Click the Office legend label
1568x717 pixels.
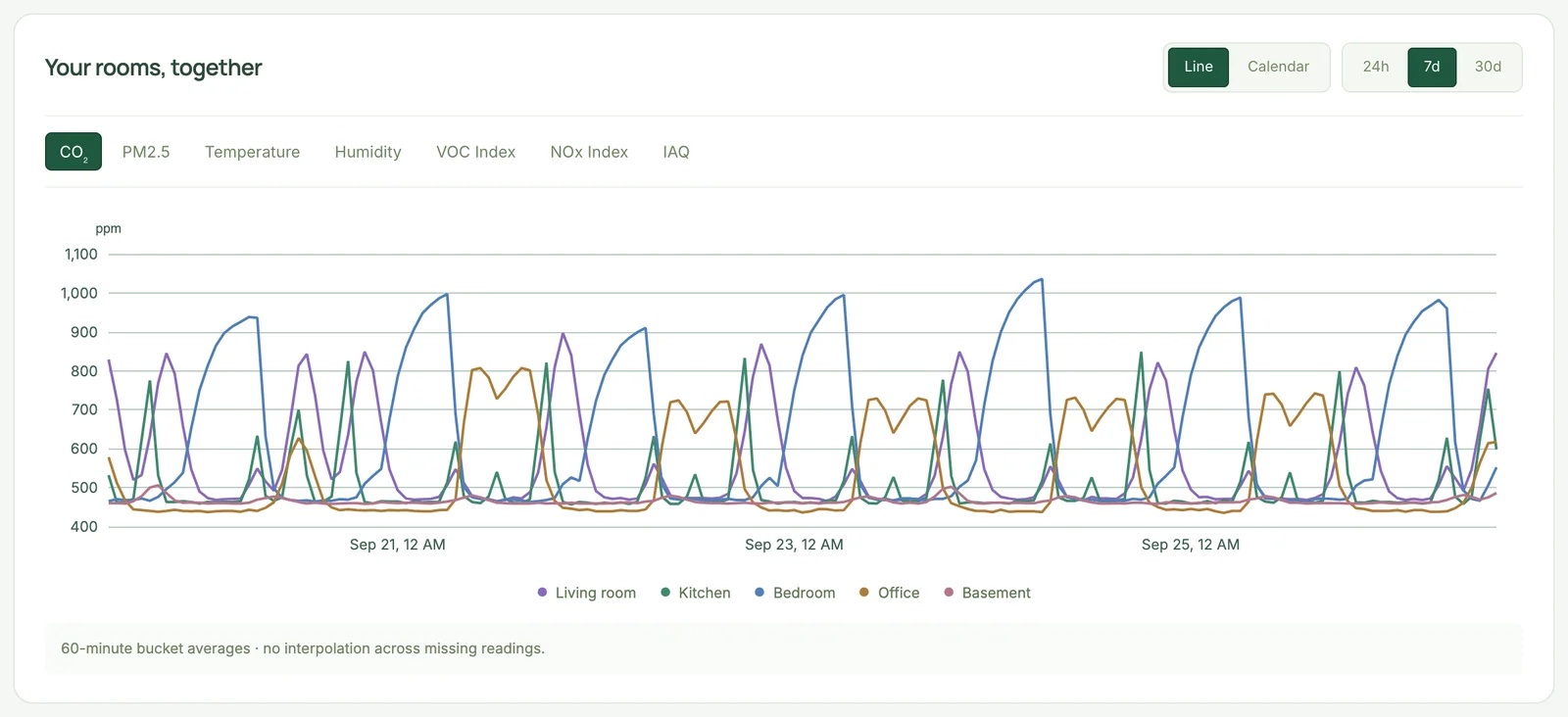[x=899, y=593]
